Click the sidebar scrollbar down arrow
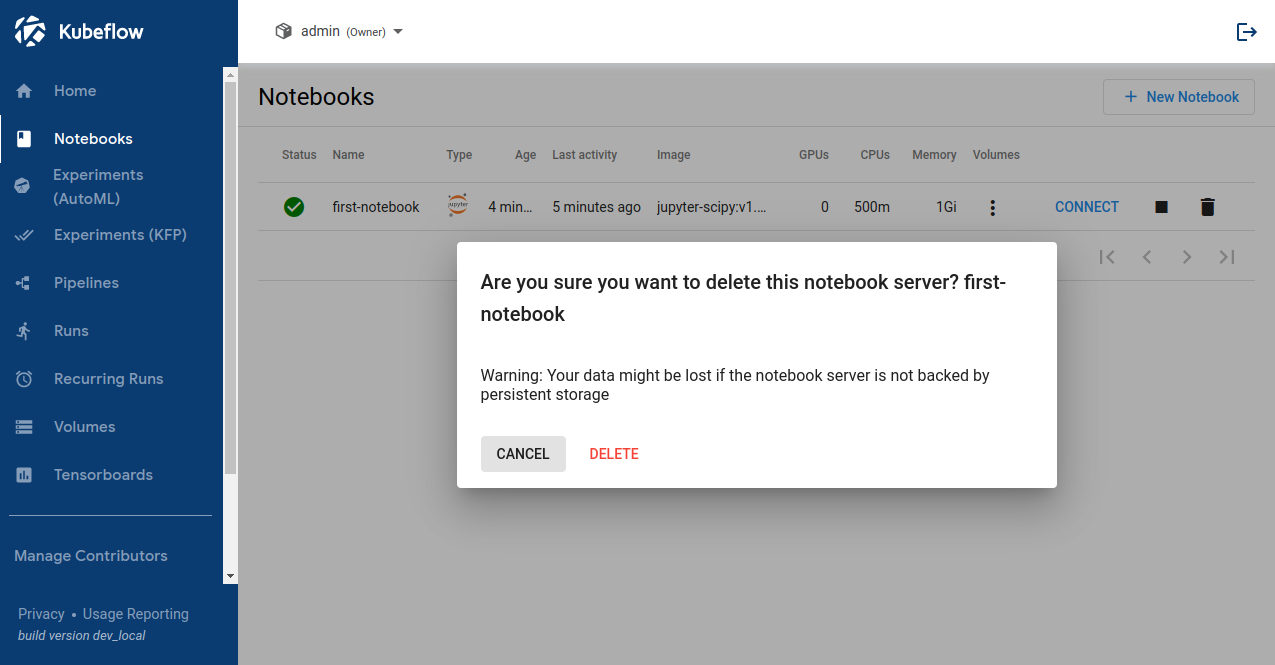 point(230,576)
